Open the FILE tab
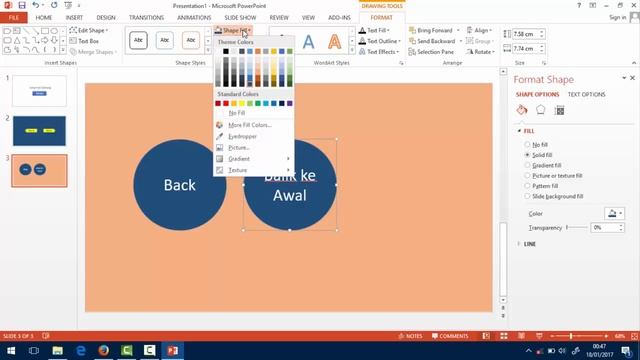Image resolution: width=640 pixels, height=360 pixels. (x=13, y=18)
